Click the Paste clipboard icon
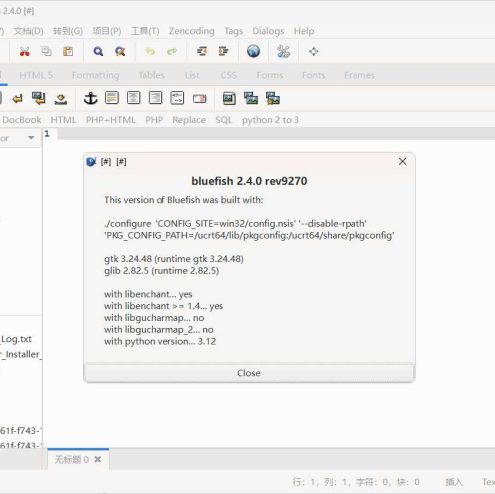This screenshot has height=494, width=495. click(x=68, y=51)
